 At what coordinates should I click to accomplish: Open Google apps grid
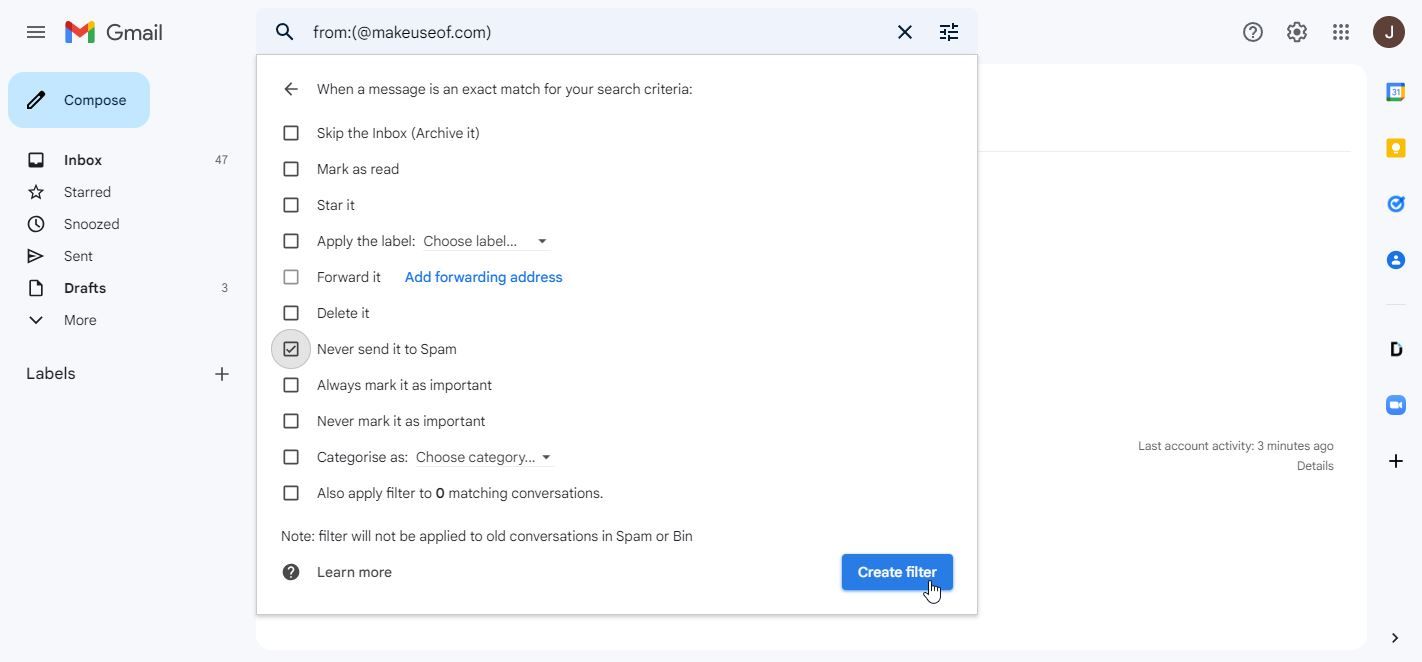pos(1341,32)
